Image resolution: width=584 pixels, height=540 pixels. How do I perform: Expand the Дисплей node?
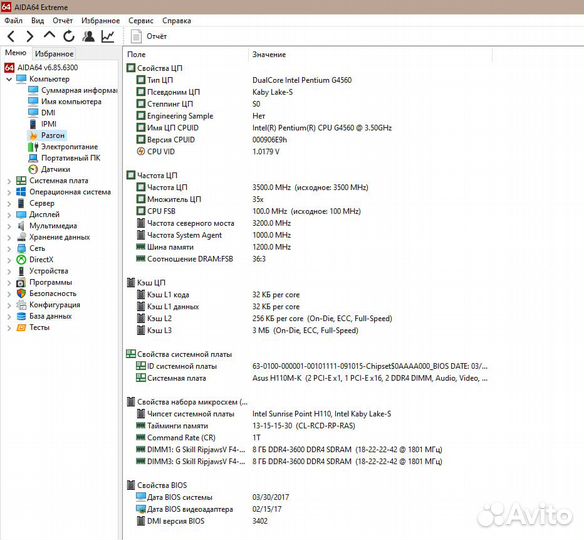click(9, 215)
